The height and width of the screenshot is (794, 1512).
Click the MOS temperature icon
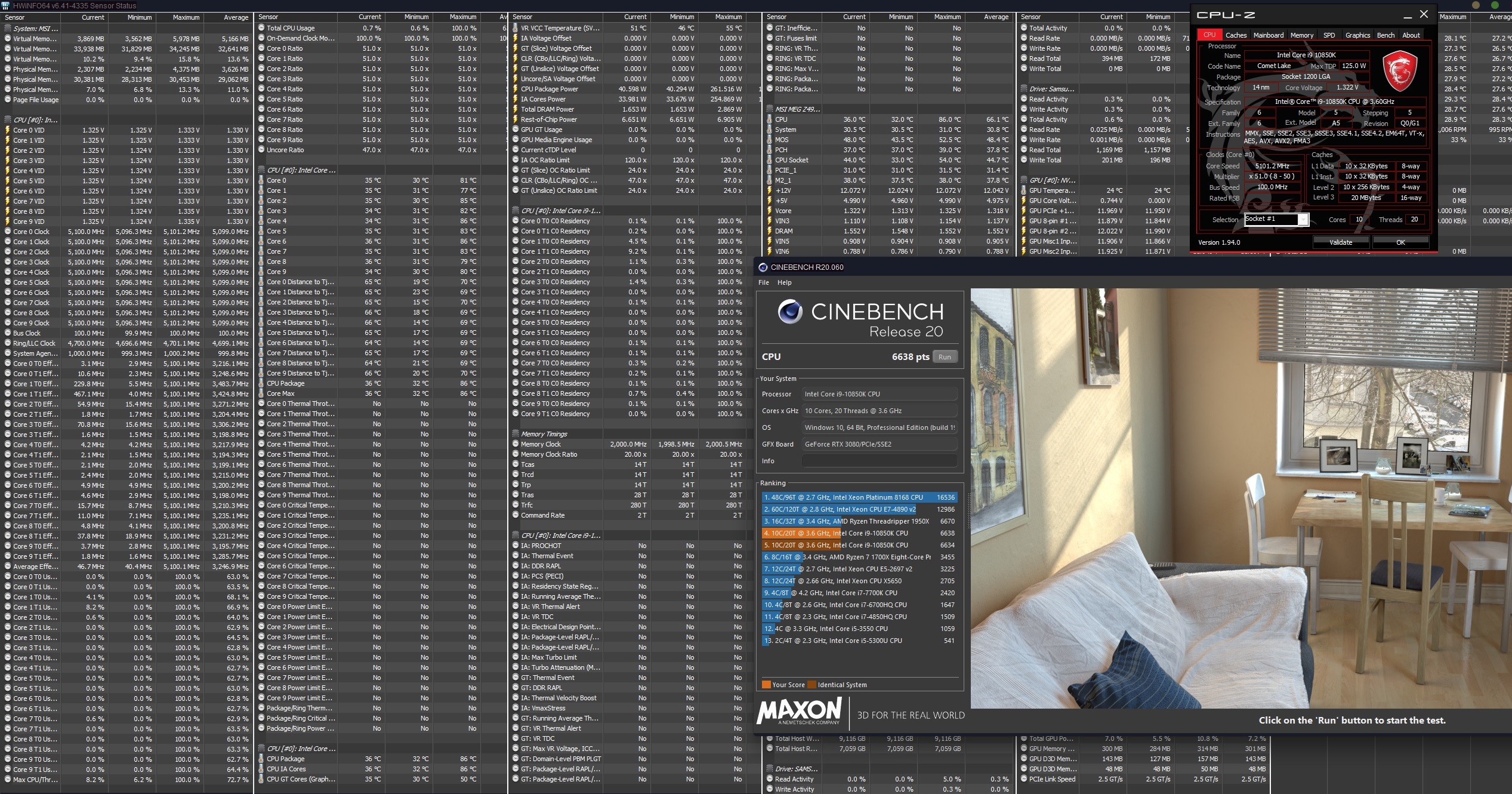coord(770,140)
